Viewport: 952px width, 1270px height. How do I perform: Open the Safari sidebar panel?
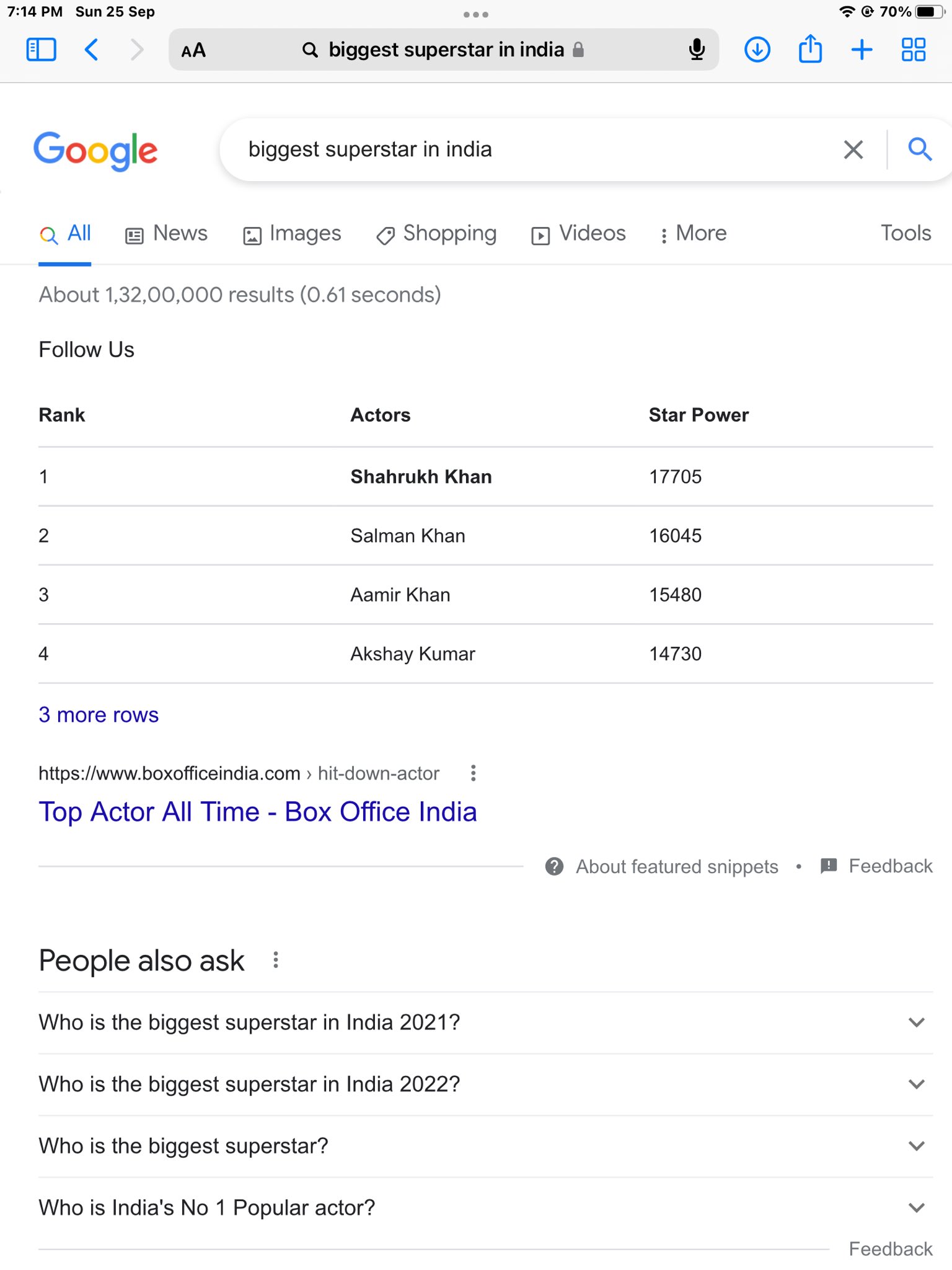(42, 50)
